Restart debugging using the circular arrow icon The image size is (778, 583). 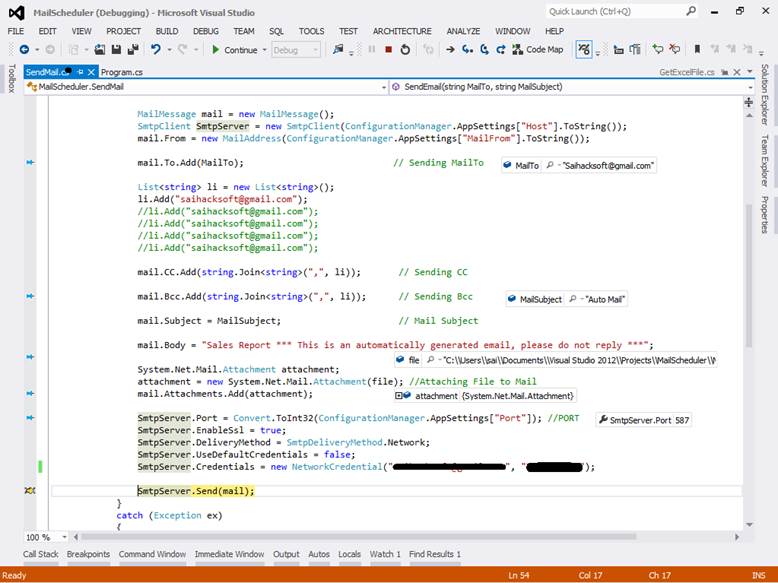(405, 49)
